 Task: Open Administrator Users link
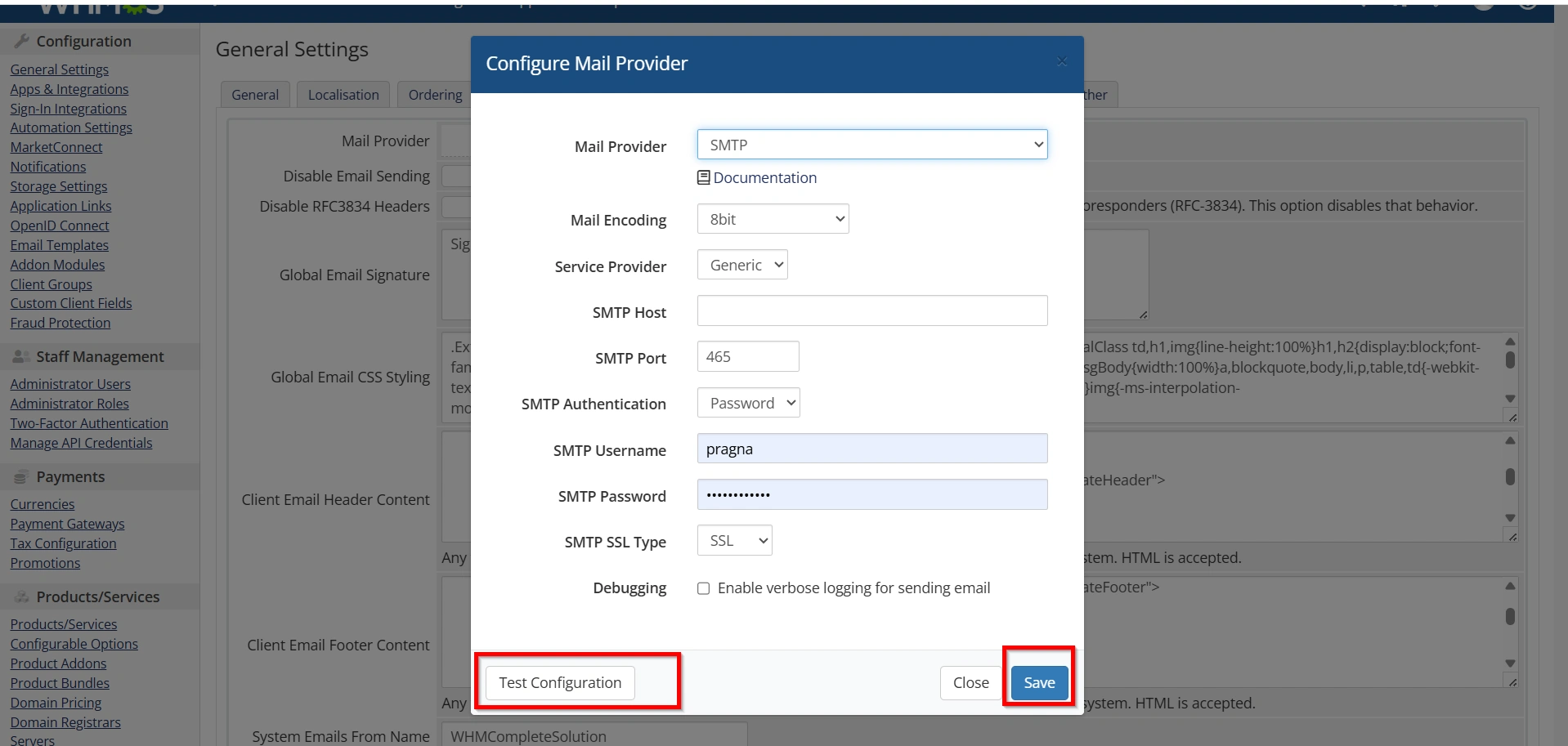[x=69, y=384]
